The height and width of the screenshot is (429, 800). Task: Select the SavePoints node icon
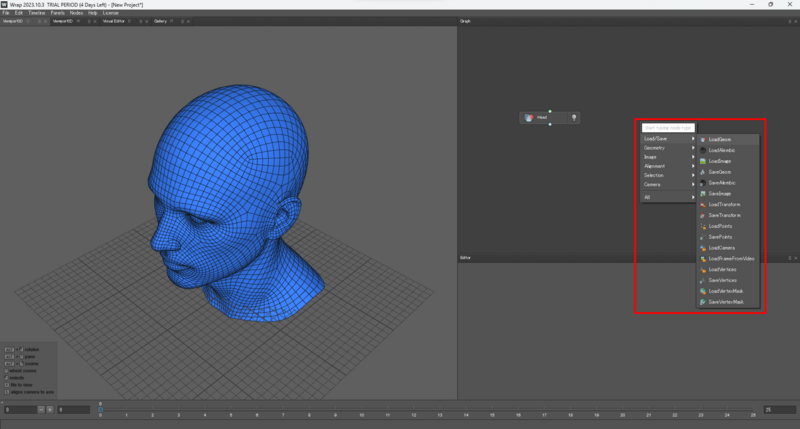(703, 237)
